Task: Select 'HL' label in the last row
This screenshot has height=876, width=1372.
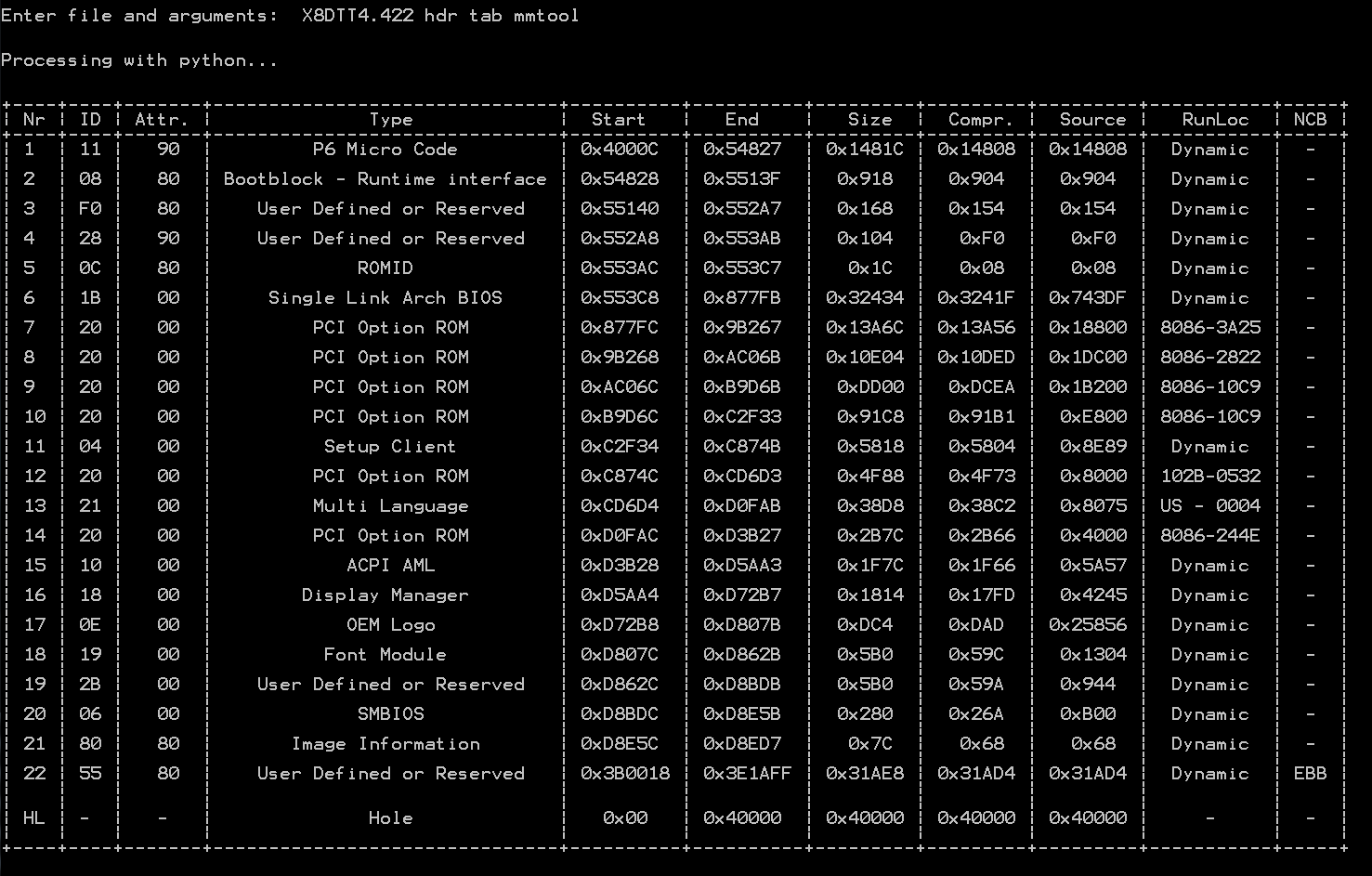Action: 33,817
